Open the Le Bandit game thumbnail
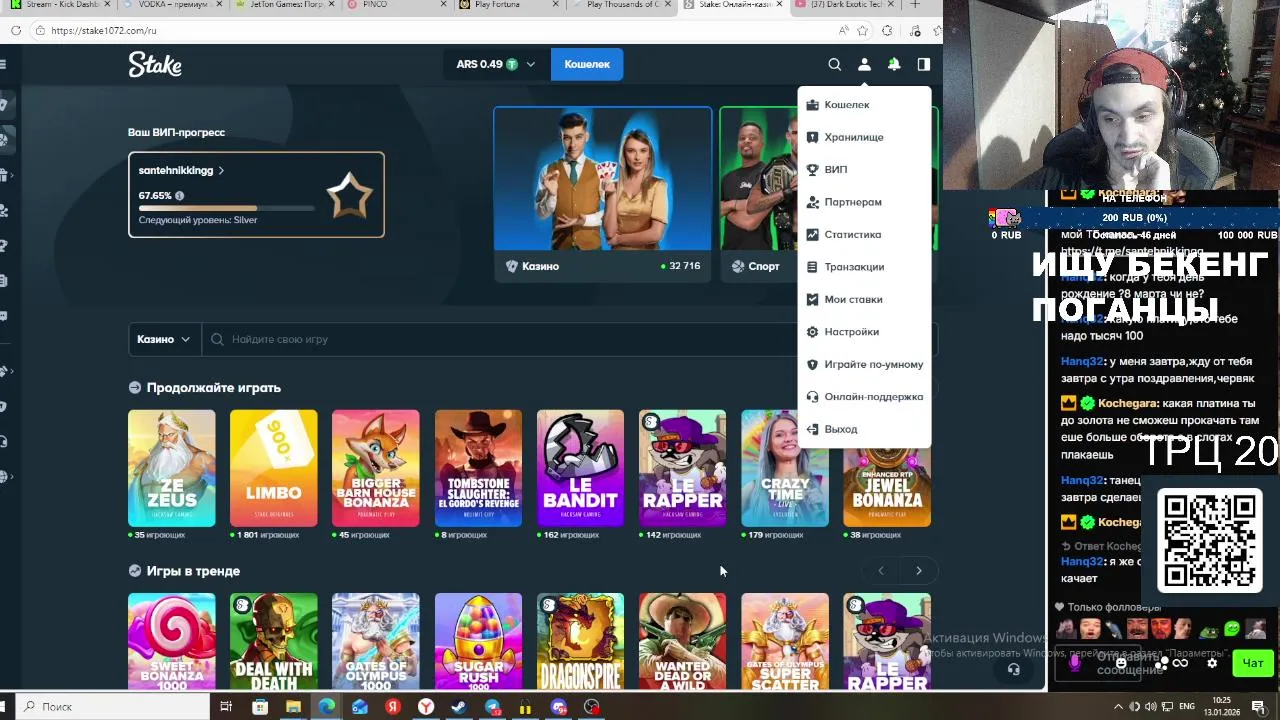The image size is (1280, 720). (x=580, y=468)
